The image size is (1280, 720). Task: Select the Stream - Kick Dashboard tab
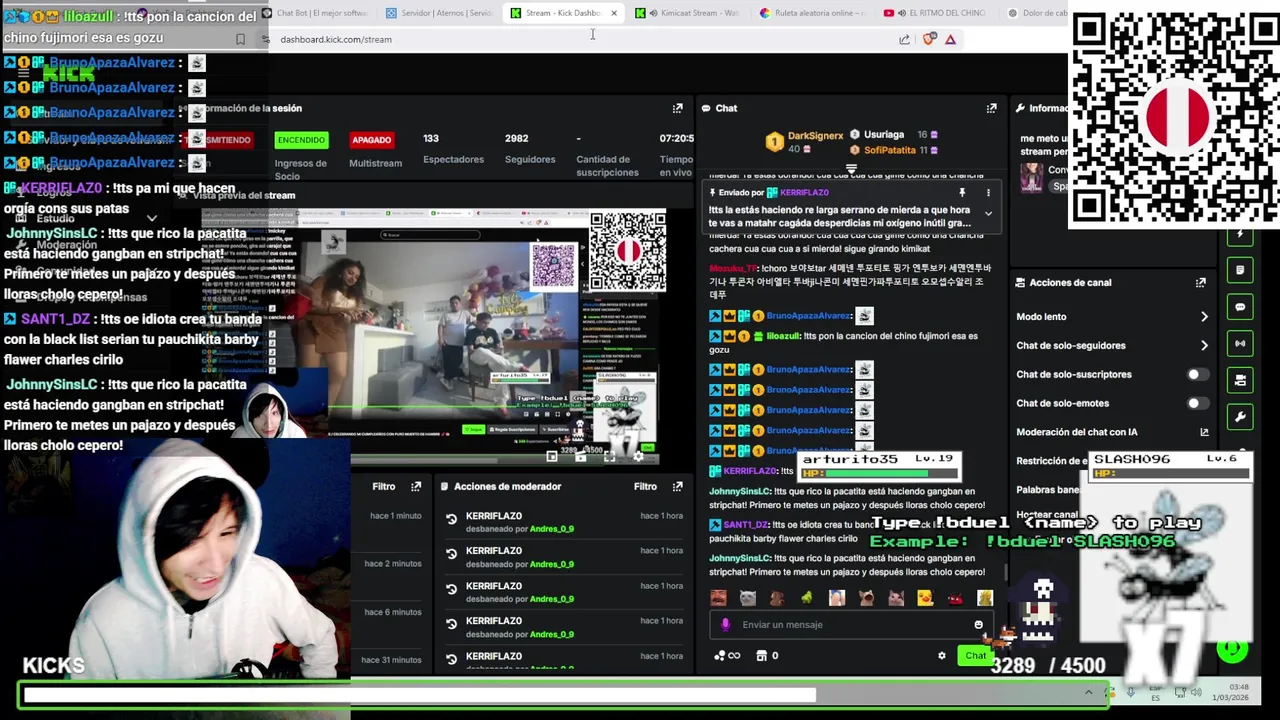coord(563,13)
